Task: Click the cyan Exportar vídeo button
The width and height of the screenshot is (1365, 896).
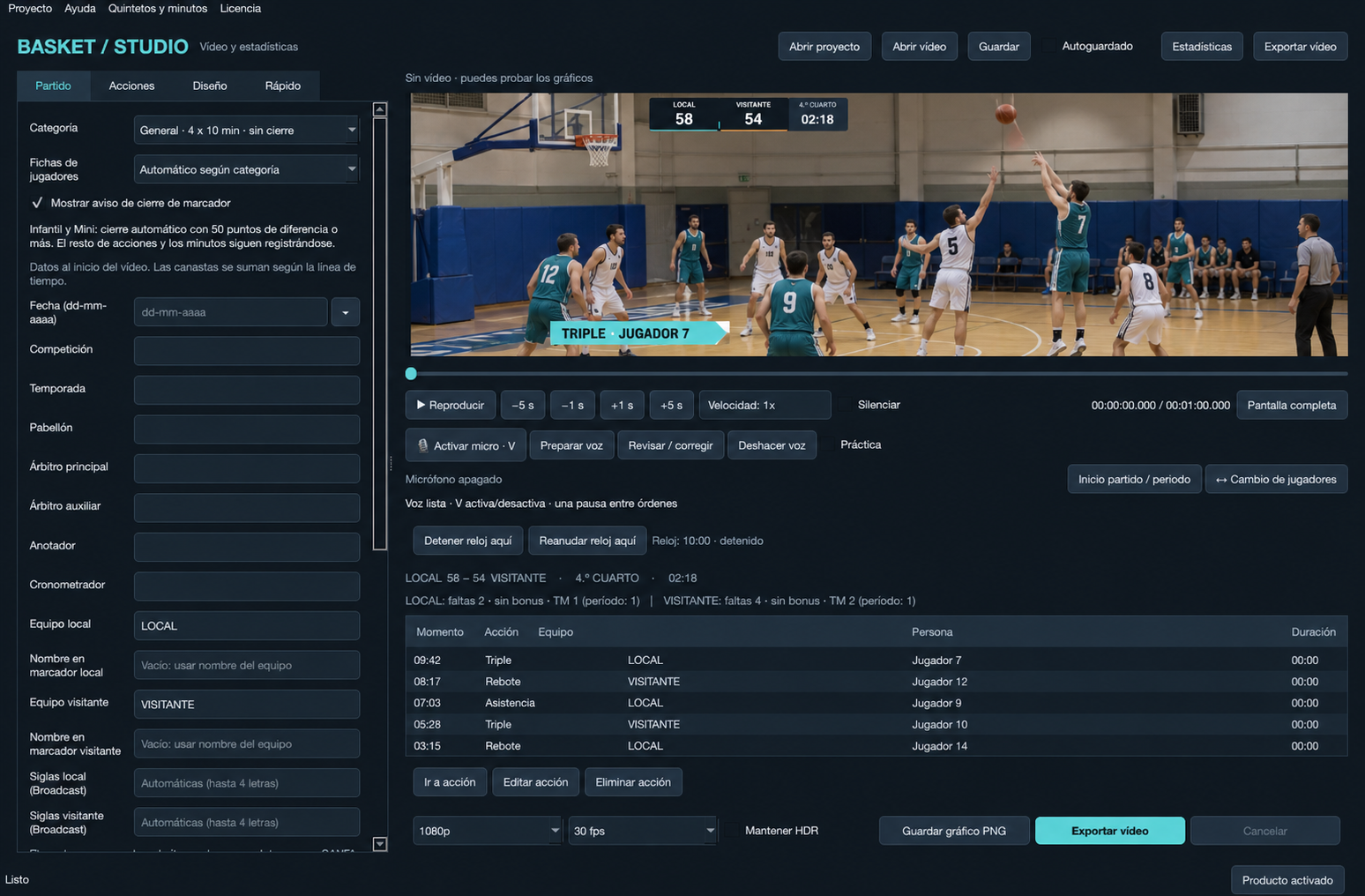Action: [x=1109, y=831]
